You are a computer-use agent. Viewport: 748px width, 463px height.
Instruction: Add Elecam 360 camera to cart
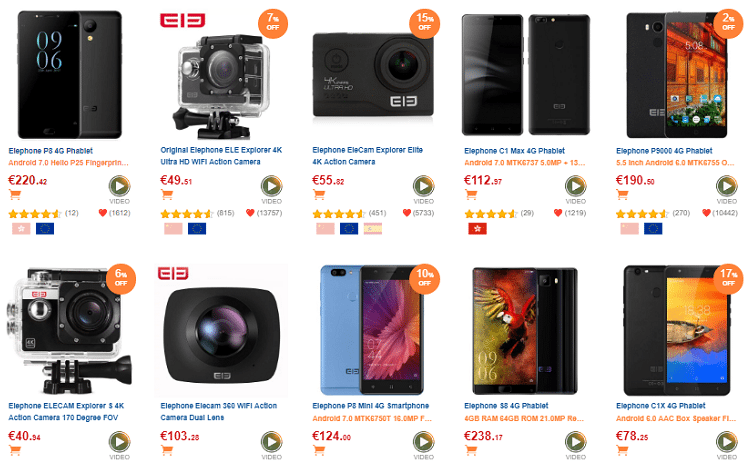(x=166, y=450)
